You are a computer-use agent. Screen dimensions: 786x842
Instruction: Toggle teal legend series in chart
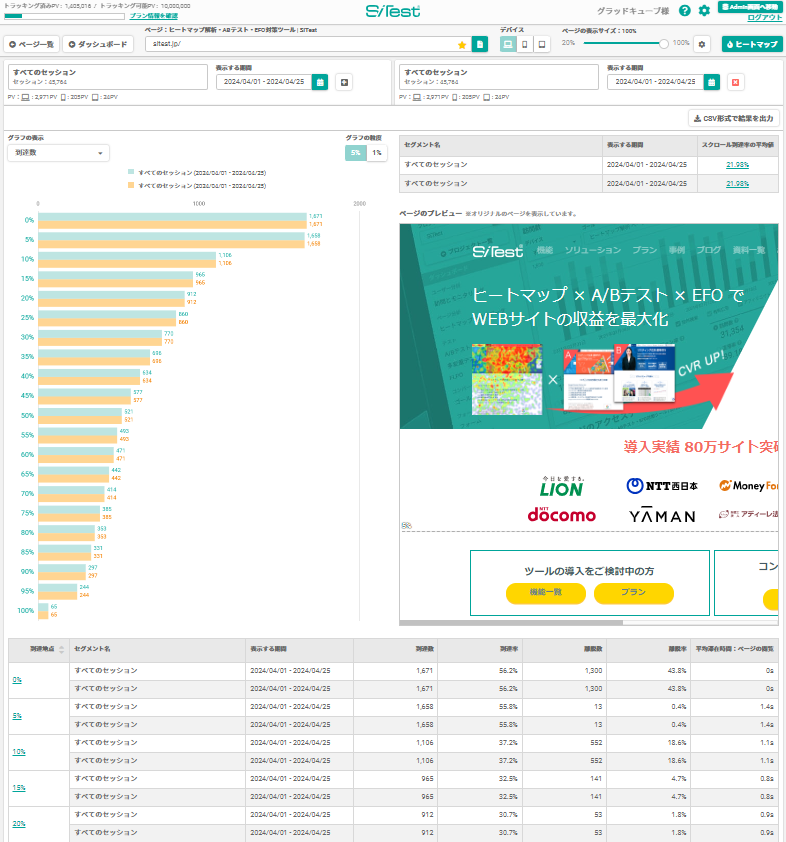coord(197,173)
